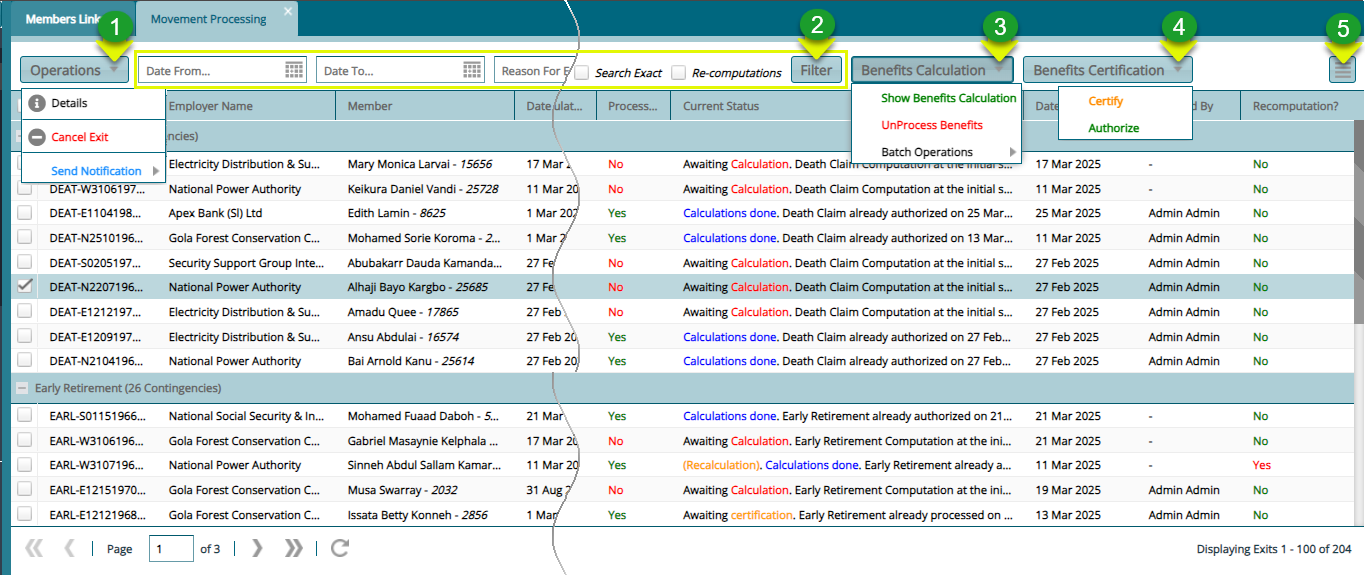
Task: Open the Date From calendar picker icon
Action: (293, 70)
